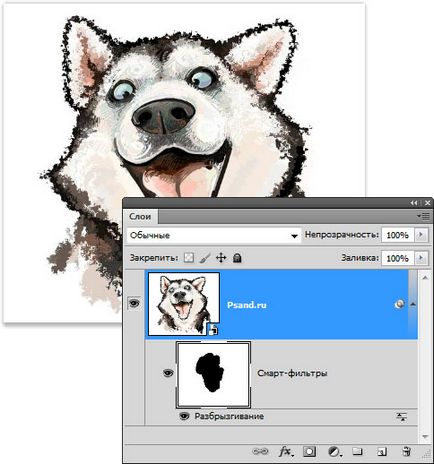
Task: Open filter blending options for Разбрызгивание
Action: click(402, 416)
